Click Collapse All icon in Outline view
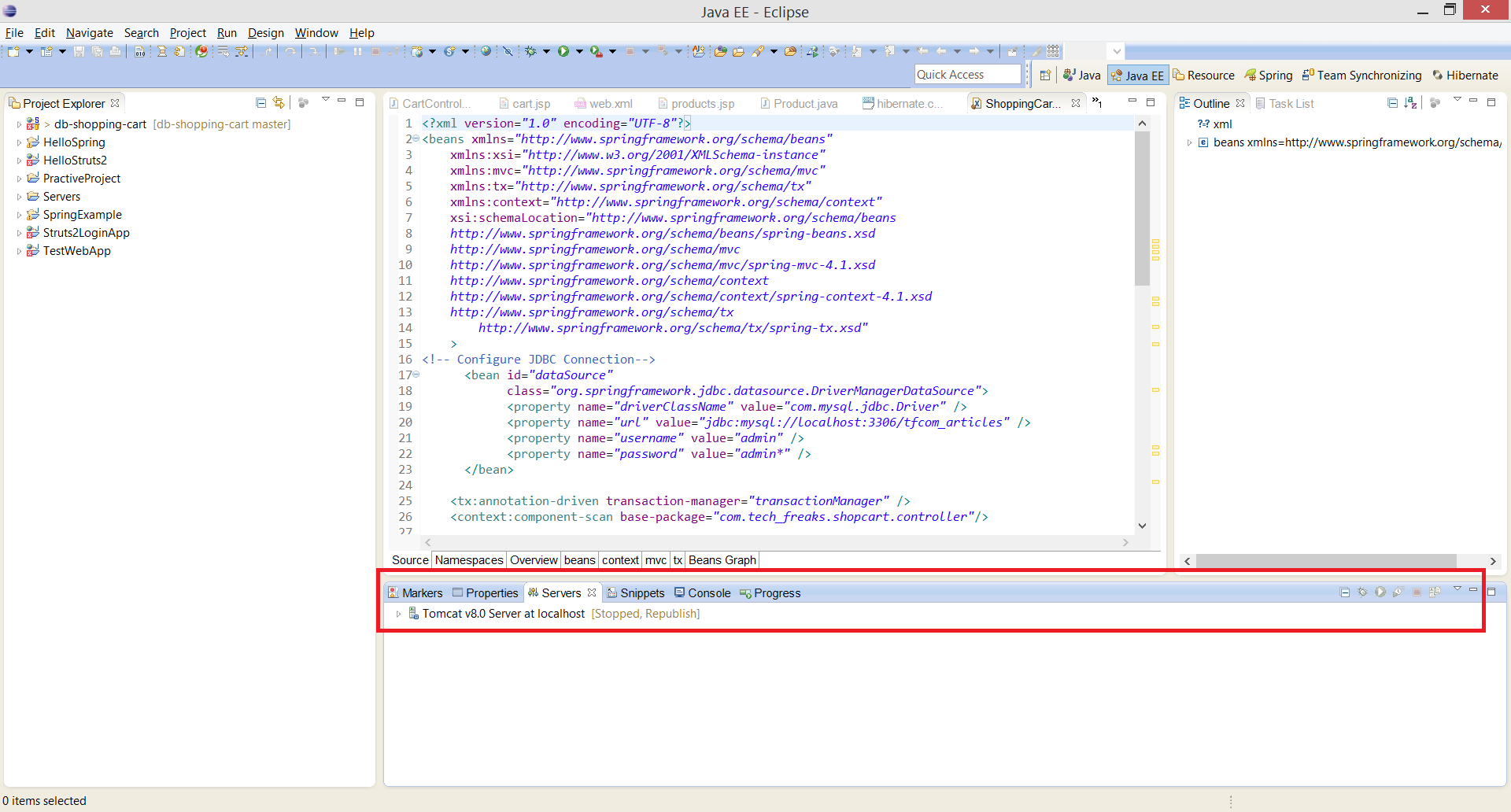 (1392, 102)
